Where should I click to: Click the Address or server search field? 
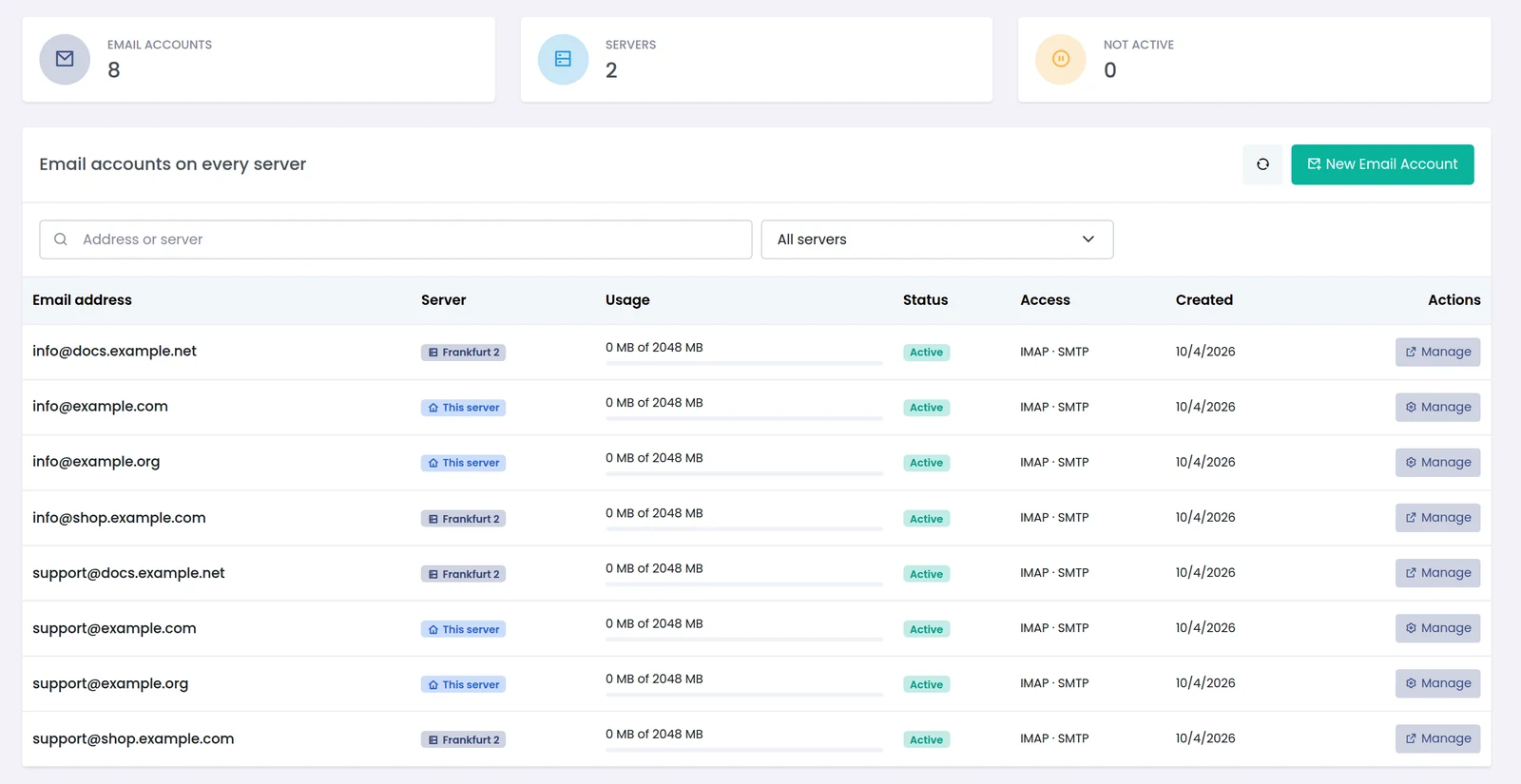(x=395, y=239)
